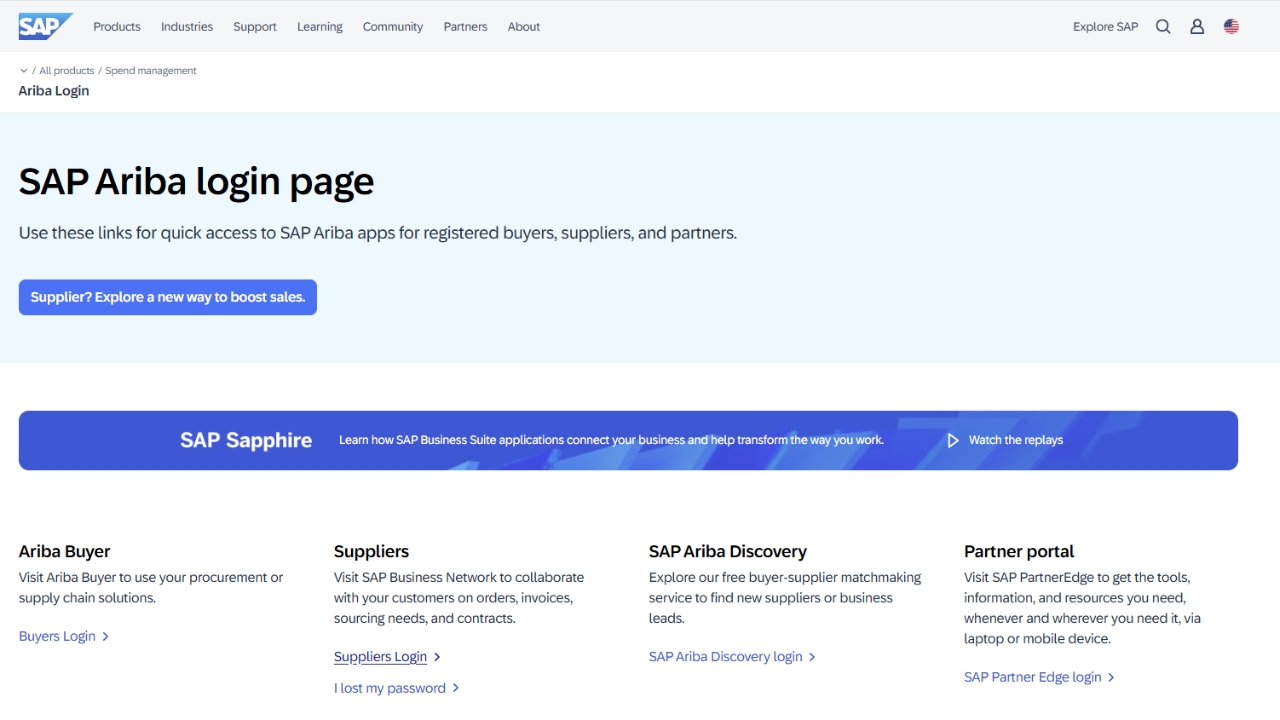The width and height of the screenshot is (1280, 720).
Task: Click the arrow next to Buyers Login
Action: coord(106,637)
